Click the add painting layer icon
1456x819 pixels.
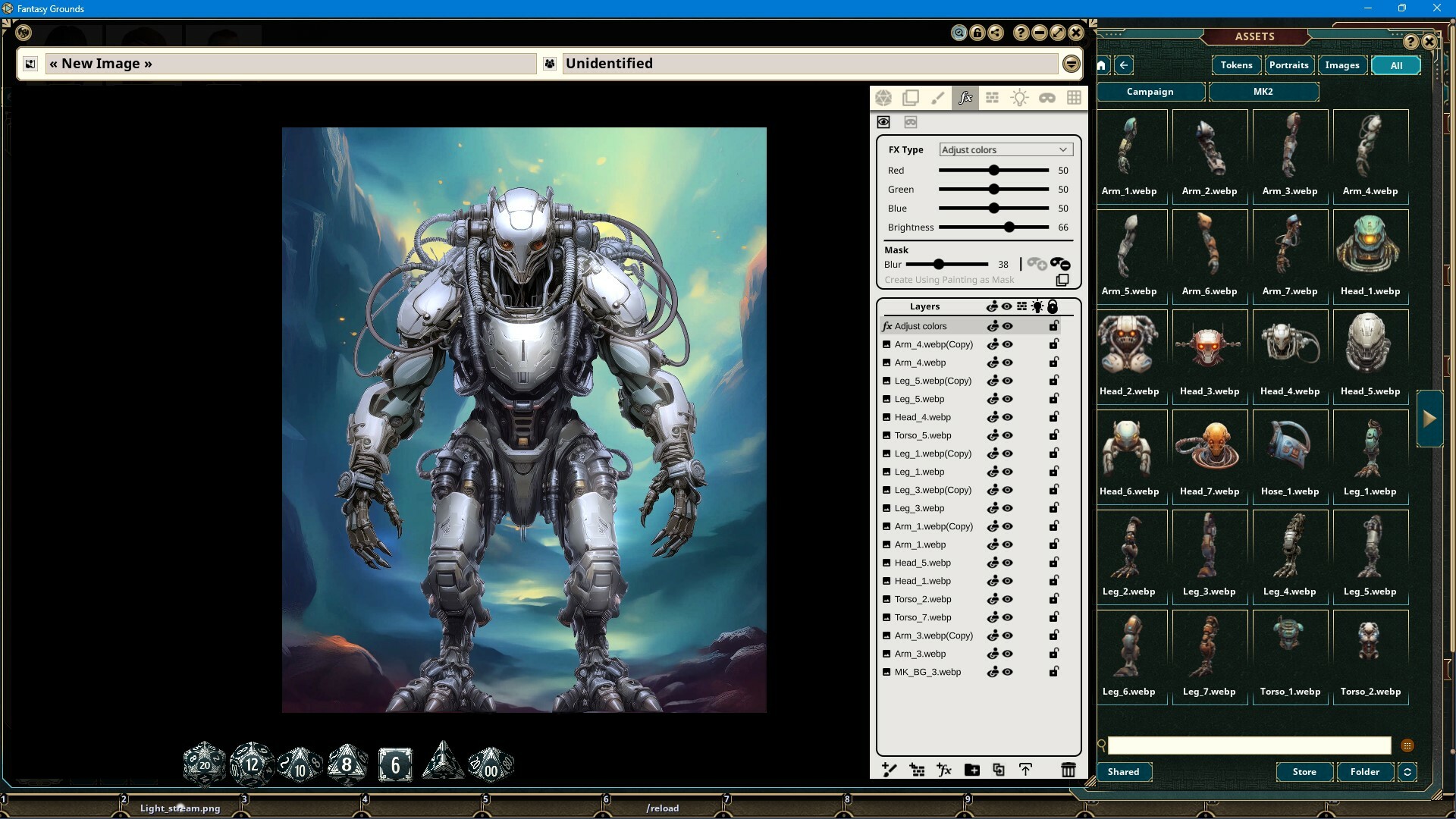(890, 769)
